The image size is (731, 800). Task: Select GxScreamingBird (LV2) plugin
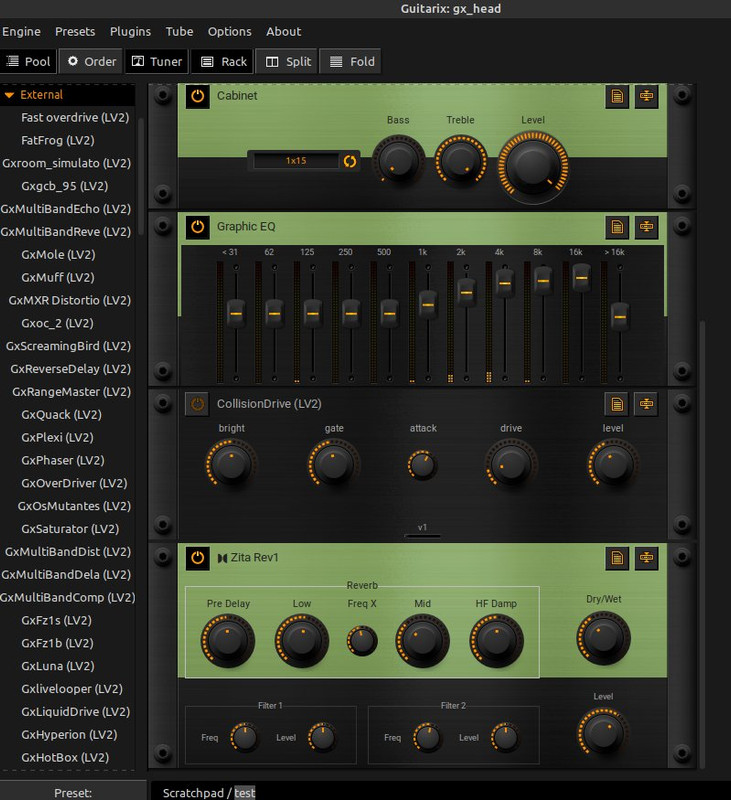(x=68, y=346)
